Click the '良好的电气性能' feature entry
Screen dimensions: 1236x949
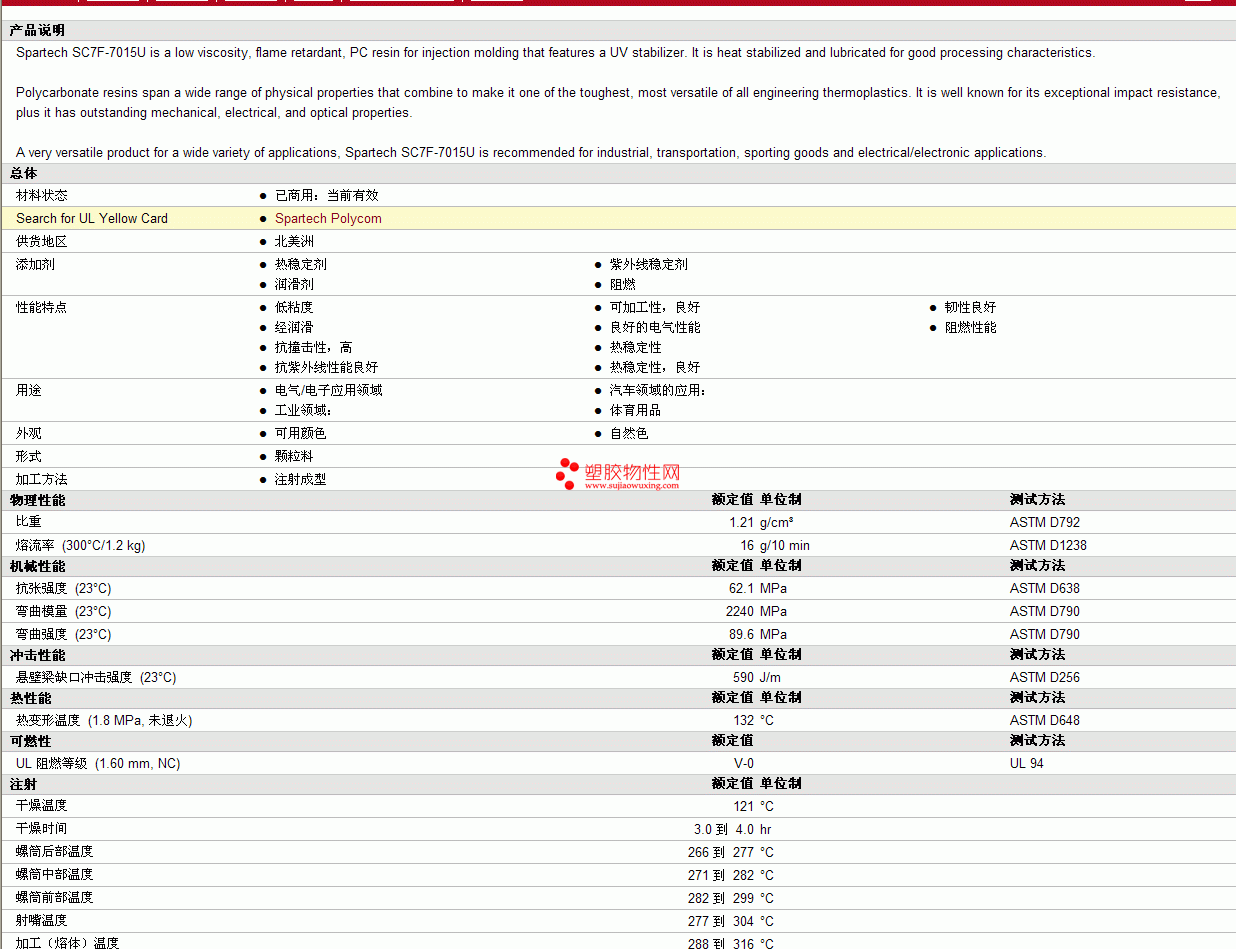[655, 327]
